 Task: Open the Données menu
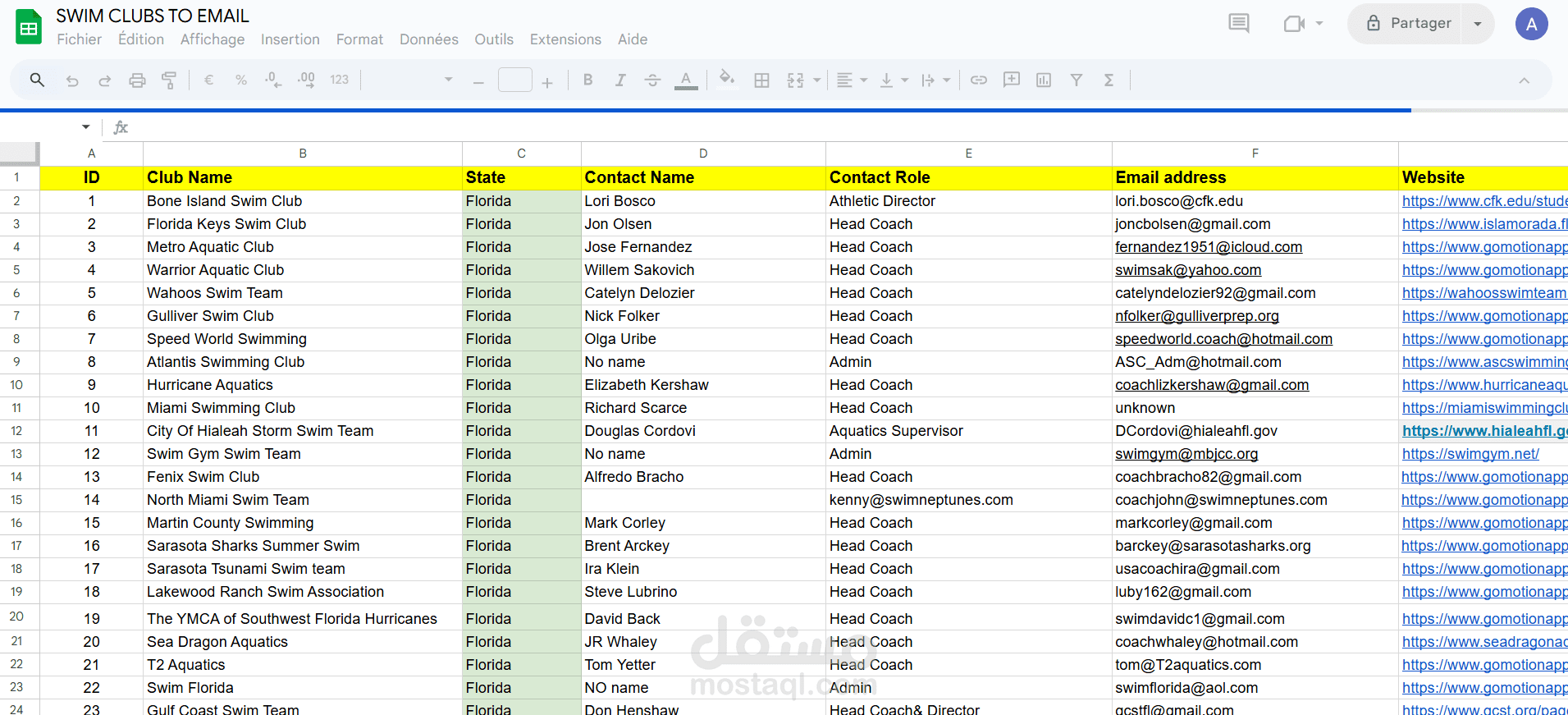[429, 39]
